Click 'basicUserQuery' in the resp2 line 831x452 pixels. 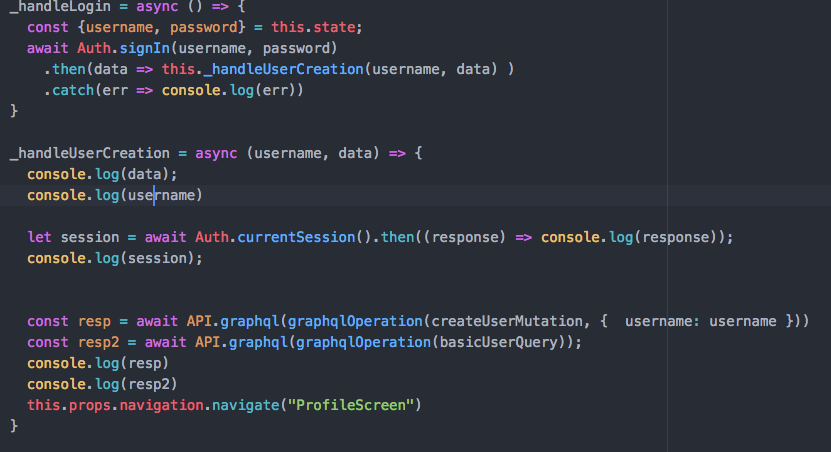[499, 342]
